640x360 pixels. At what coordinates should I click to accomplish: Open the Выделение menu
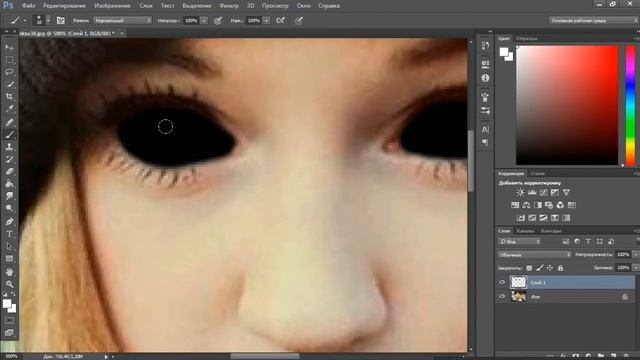click(197, 6)
